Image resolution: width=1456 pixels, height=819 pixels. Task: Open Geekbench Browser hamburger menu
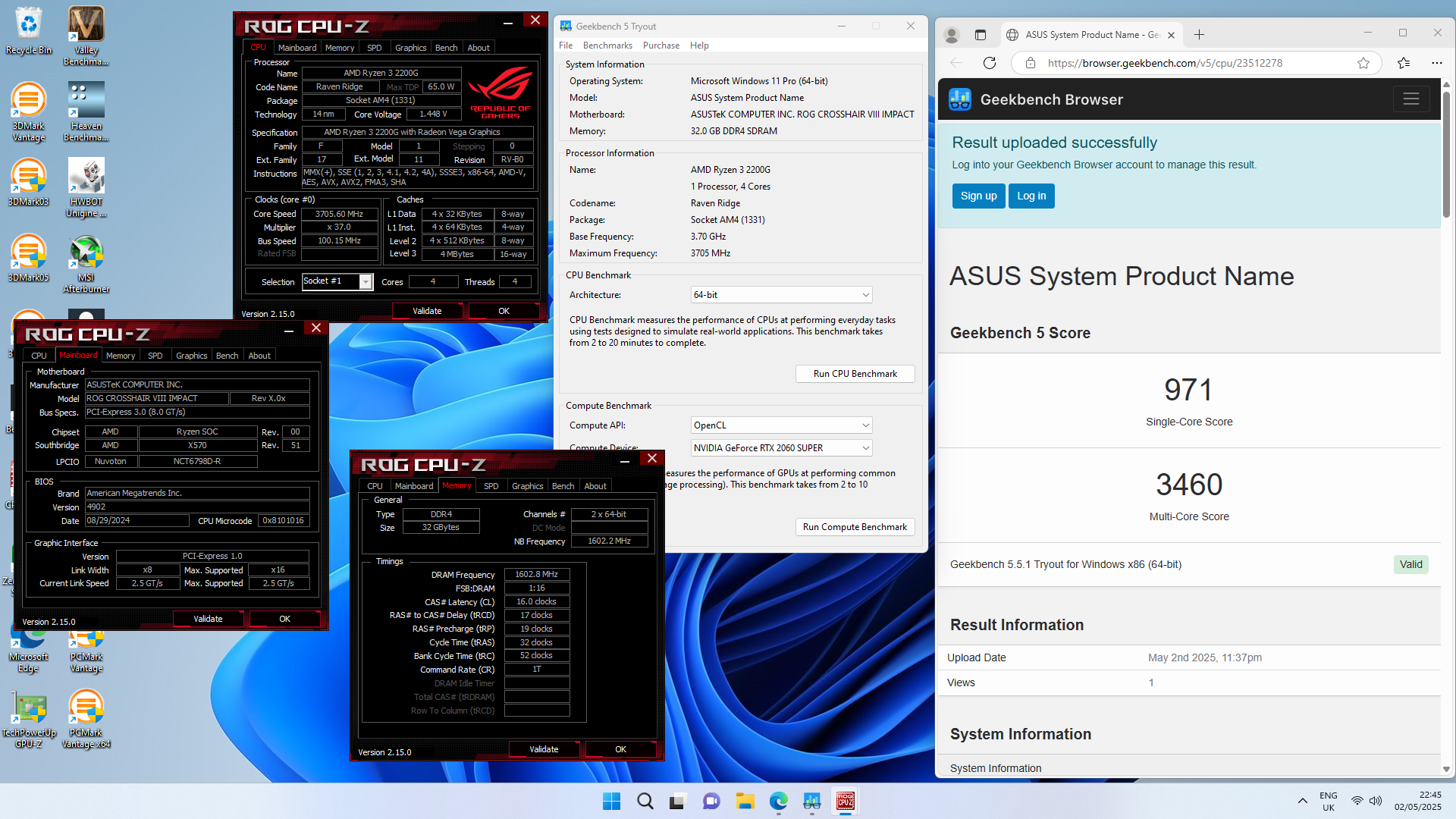pyautogui.click(x=1410, y=99)
